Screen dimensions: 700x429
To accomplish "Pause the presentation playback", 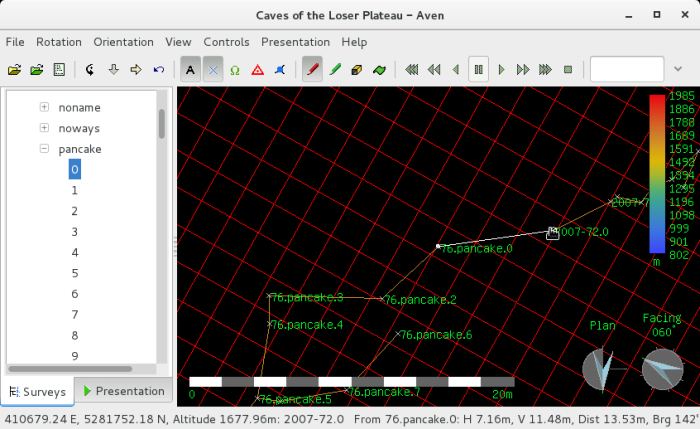I will click(479, 69).
